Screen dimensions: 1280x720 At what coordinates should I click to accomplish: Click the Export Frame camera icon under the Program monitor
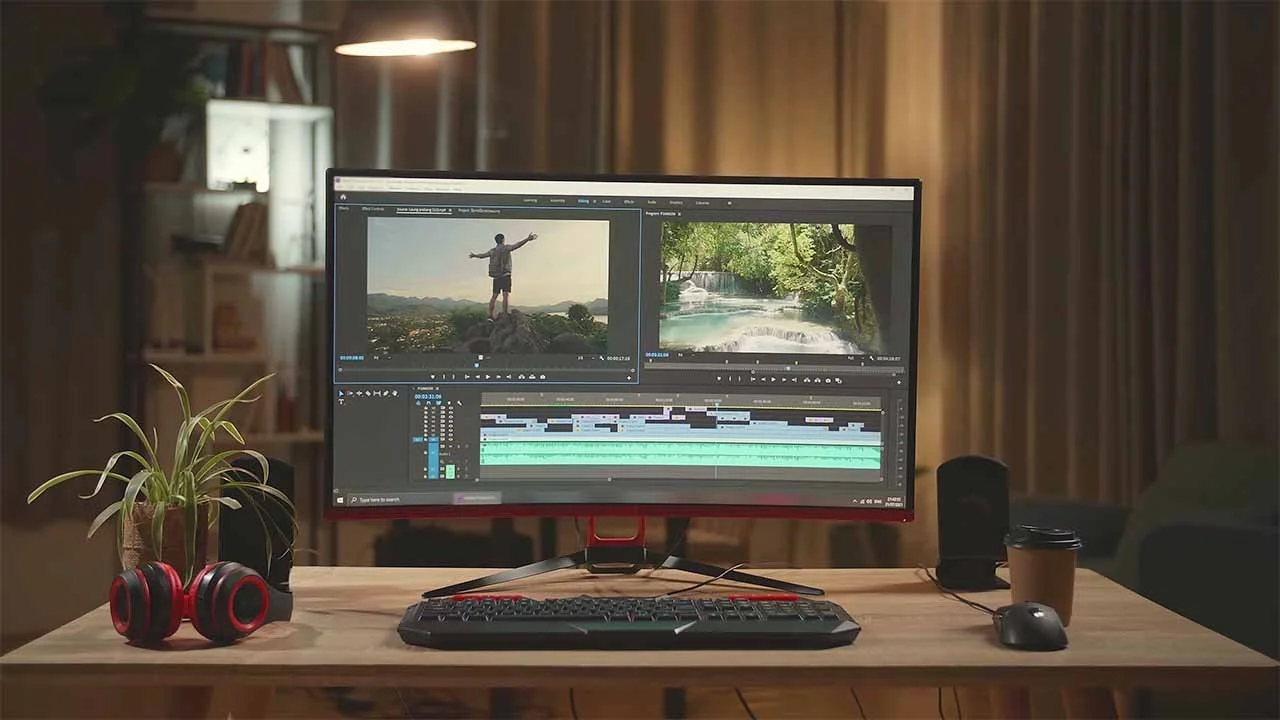tap(828, 380)
